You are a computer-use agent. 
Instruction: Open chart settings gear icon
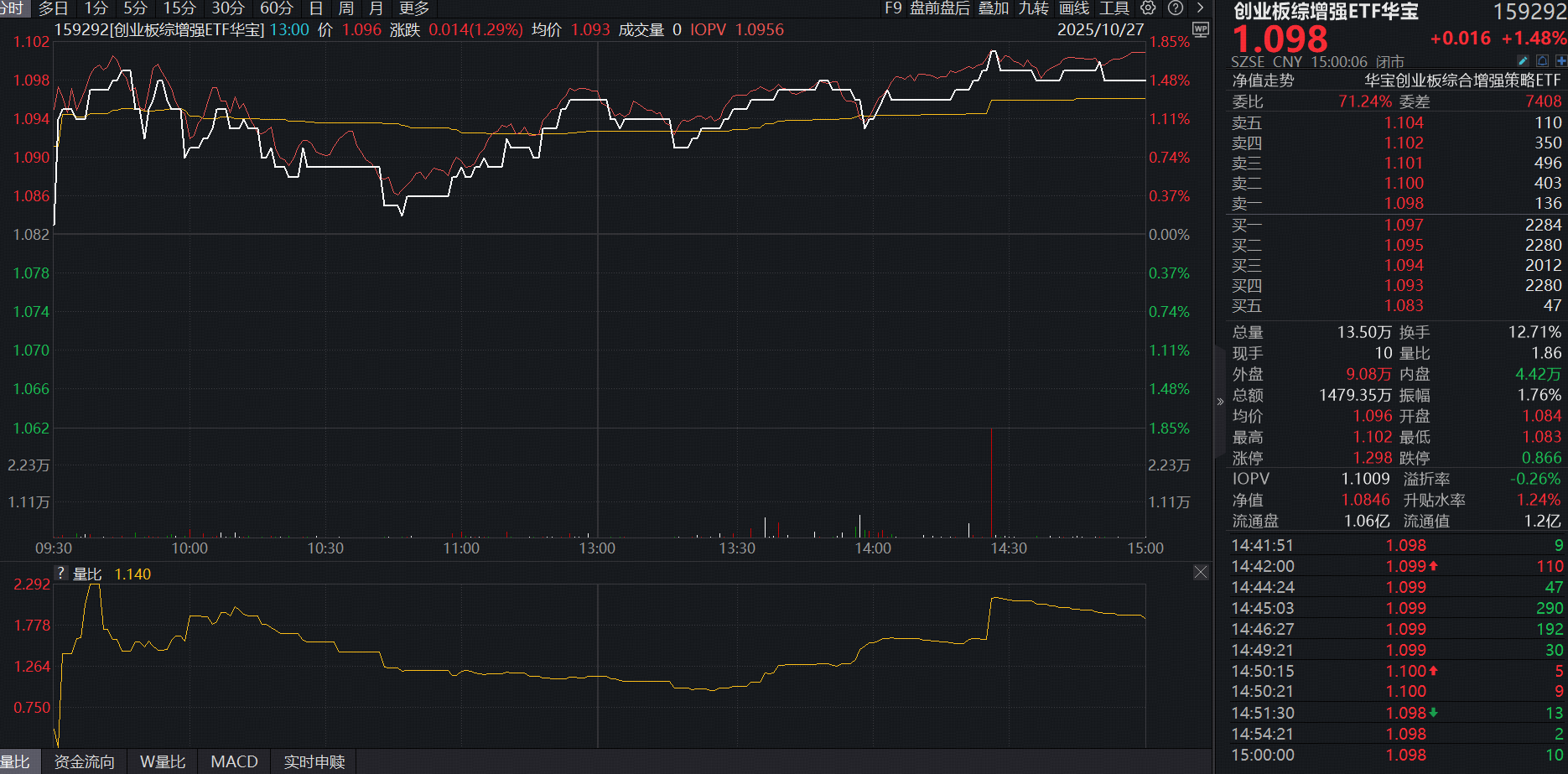click(x=1148, y=8)
